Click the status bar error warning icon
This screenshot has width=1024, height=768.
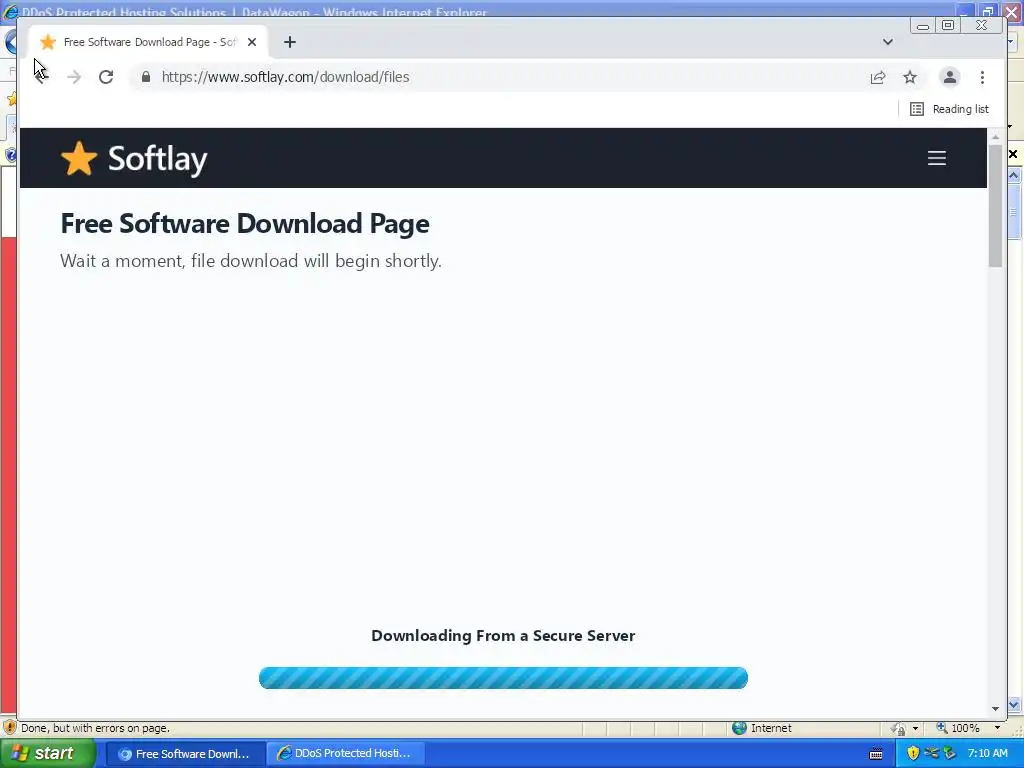click(x=9, y=728)
